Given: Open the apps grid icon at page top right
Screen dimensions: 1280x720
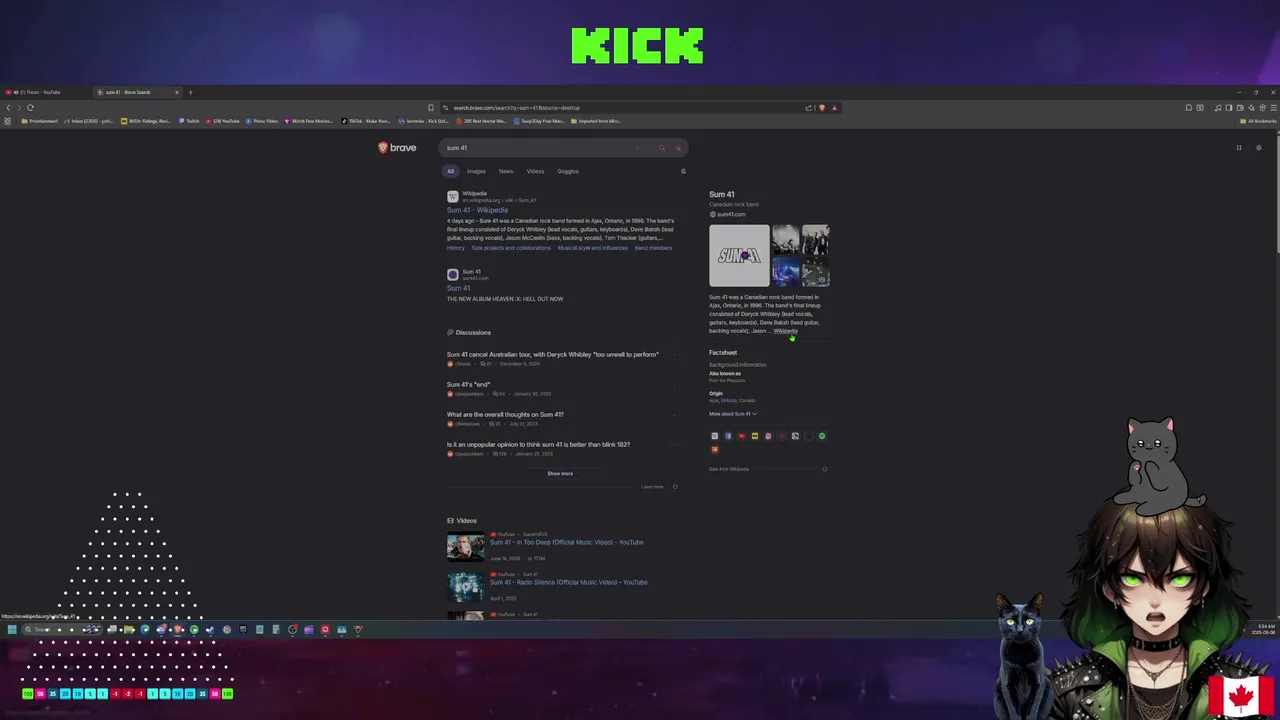Looking at the screenshot, I should tap(1238, 148).
